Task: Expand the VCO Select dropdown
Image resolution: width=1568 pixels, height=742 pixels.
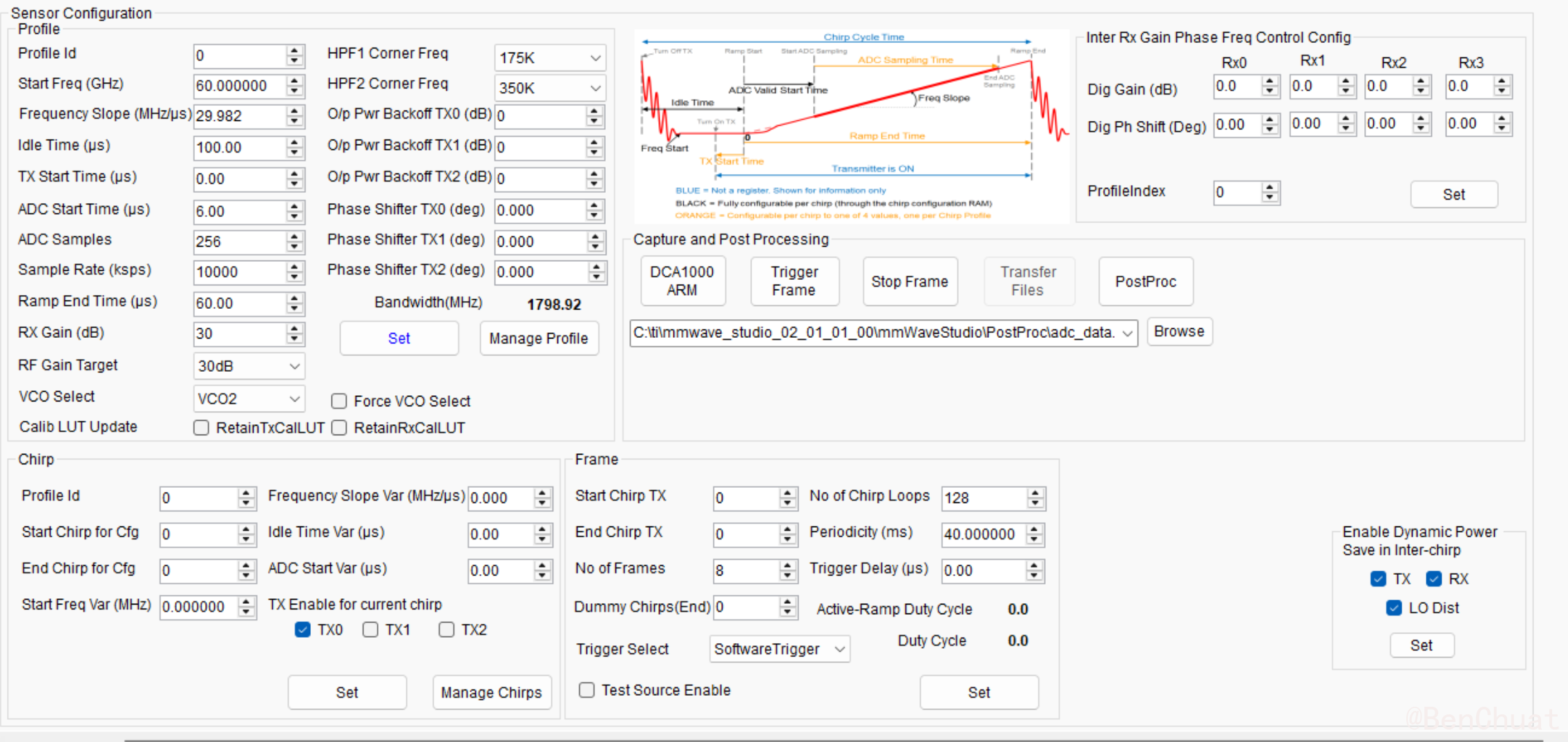Action: tap(249, 399)
